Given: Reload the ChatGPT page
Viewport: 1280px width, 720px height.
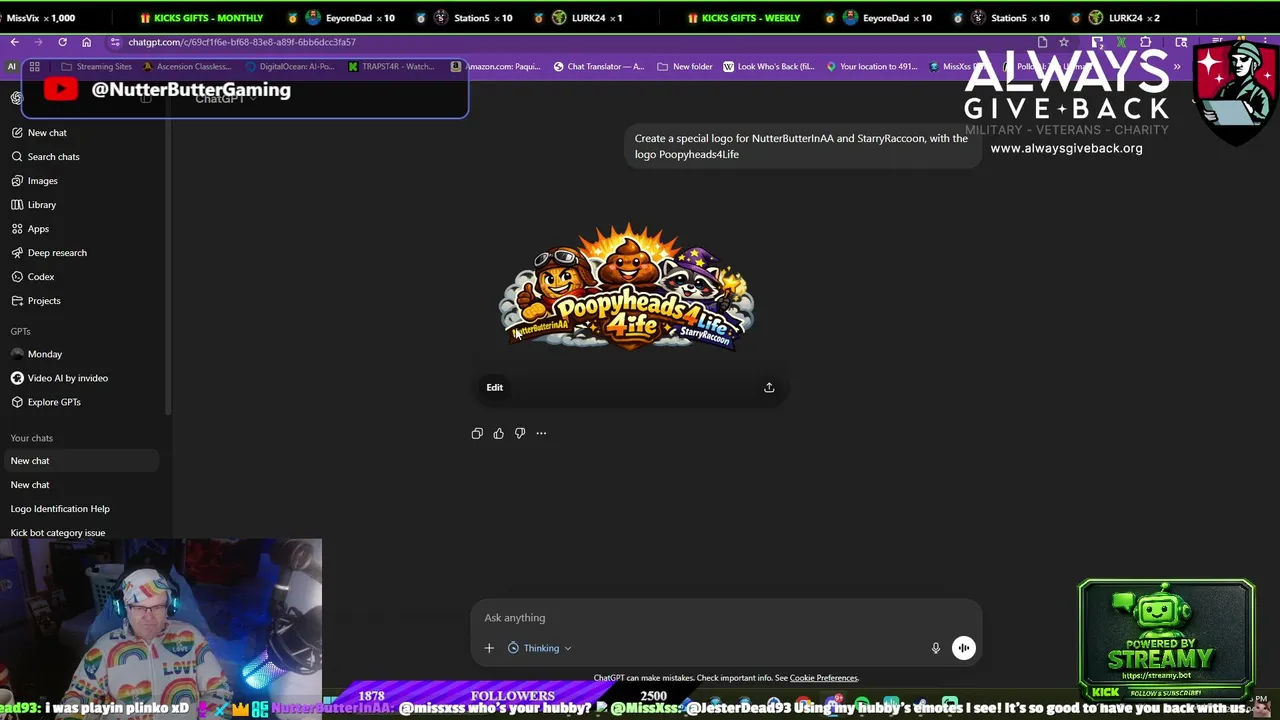Looking at the screenshot, I should [62, 42].
